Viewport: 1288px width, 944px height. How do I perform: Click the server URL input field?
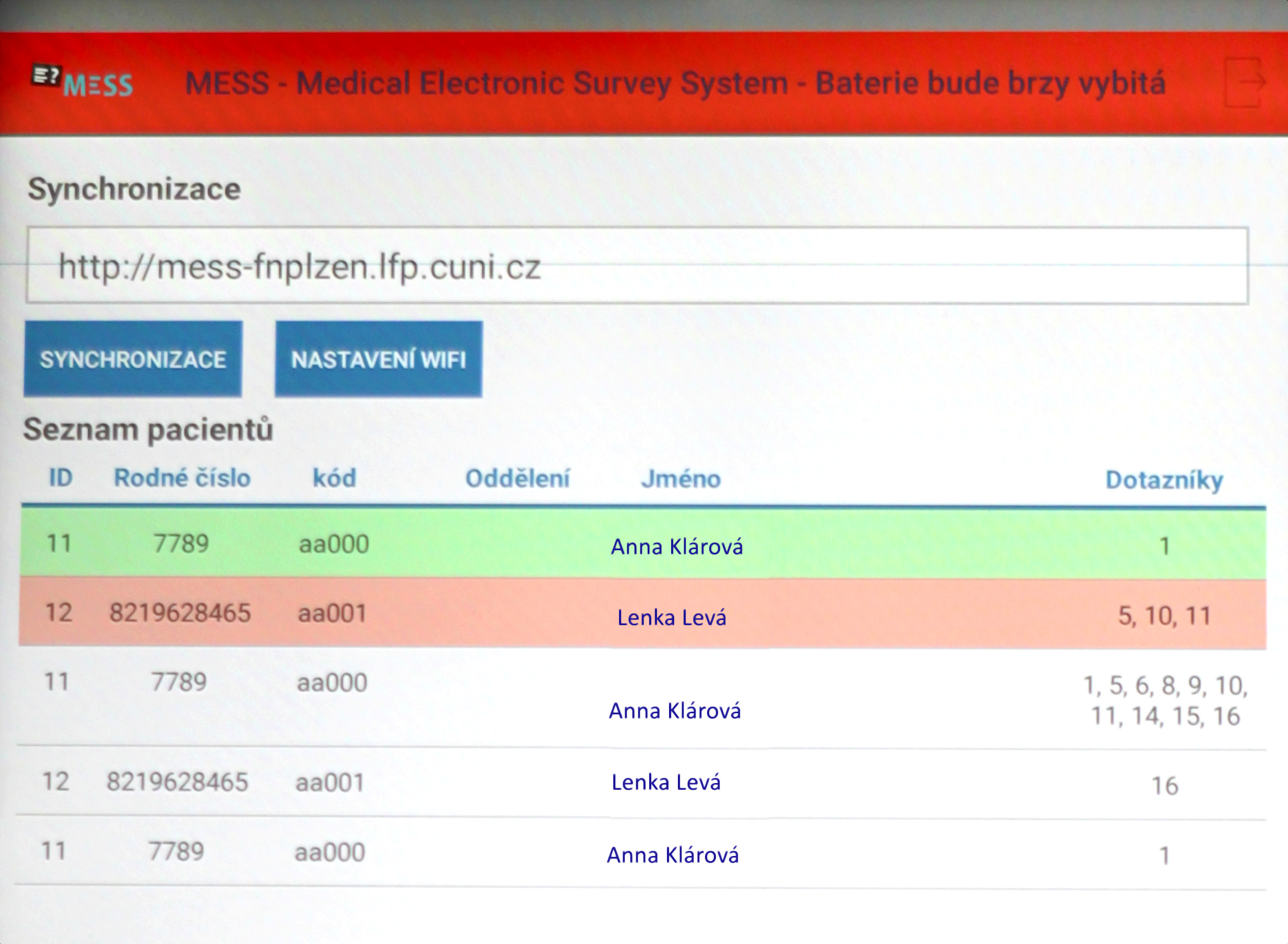coord(637,266)
